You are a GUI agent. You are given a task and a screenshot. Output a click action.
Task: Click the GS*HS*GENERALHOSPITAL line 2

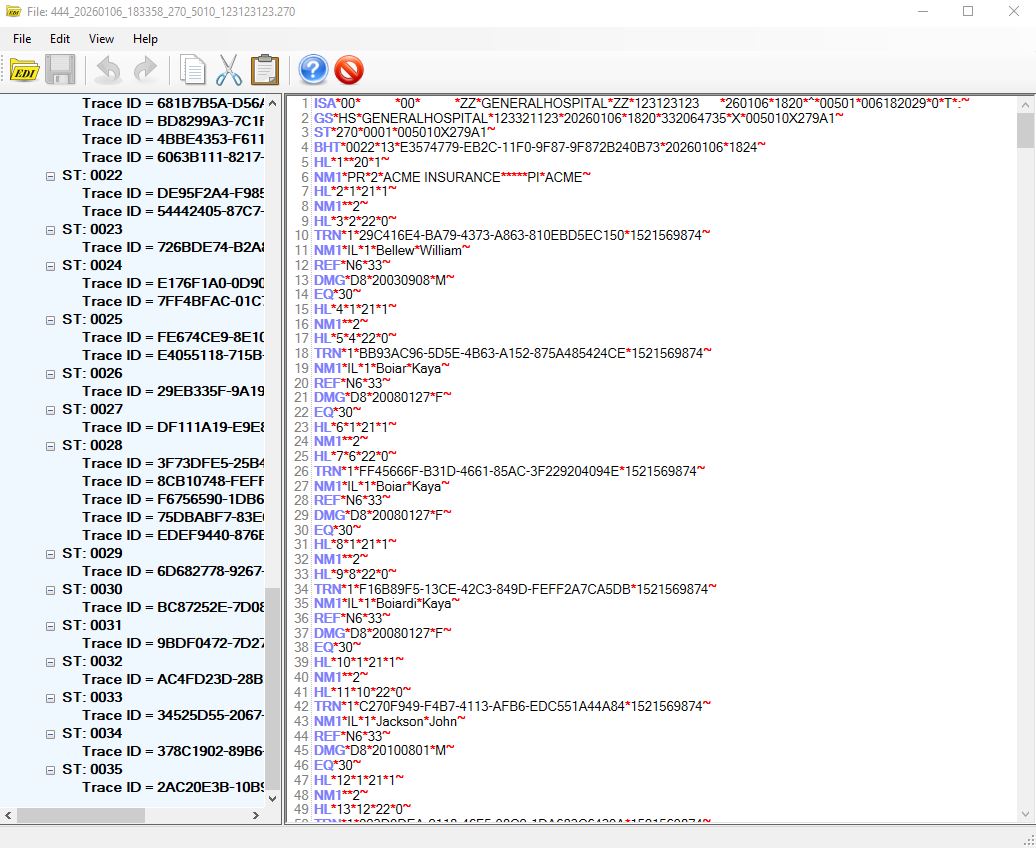(579, 118)
